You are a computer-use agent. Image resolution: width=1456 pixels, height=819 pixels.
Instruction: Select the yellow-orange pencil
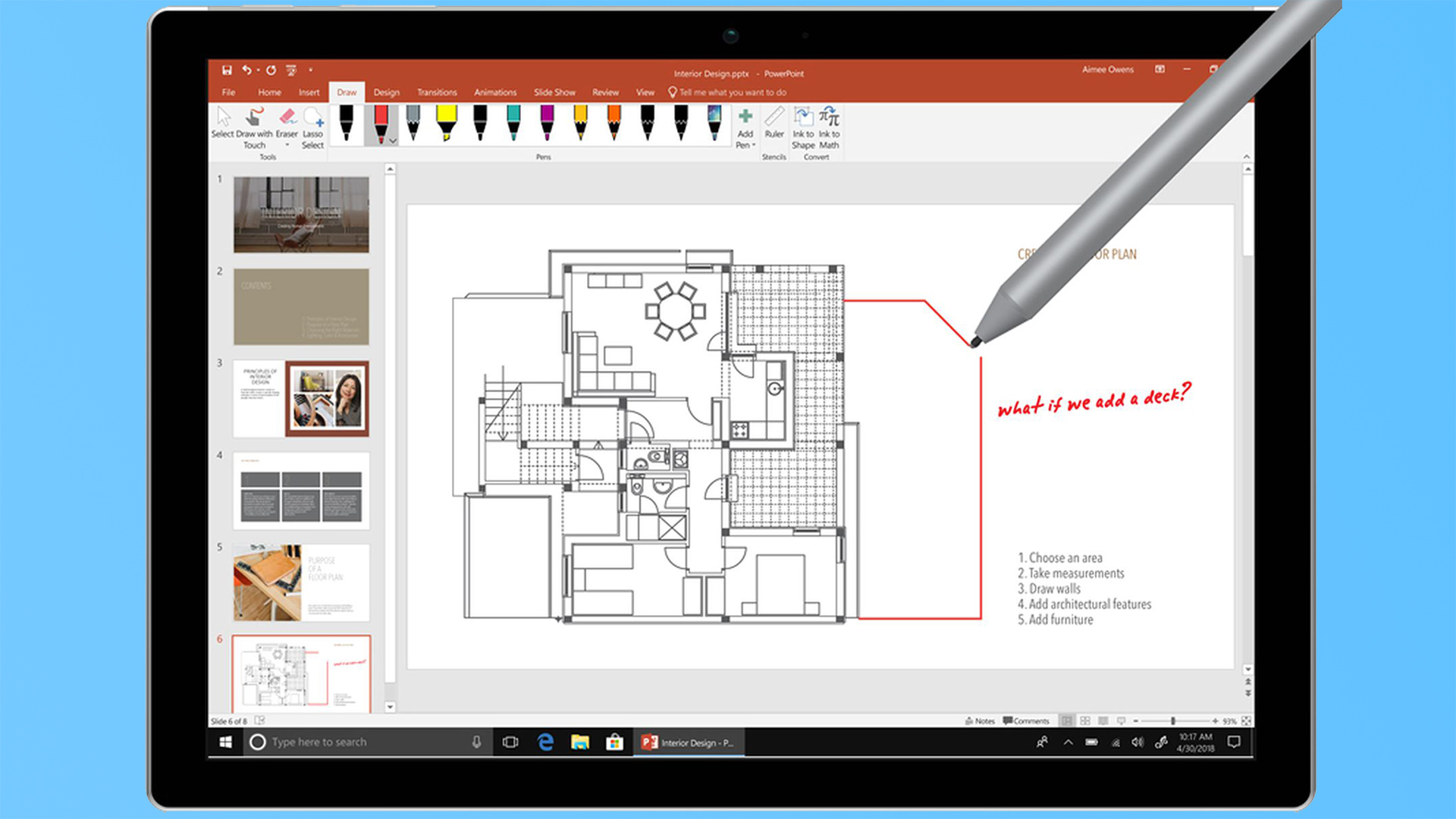(580, 124)
